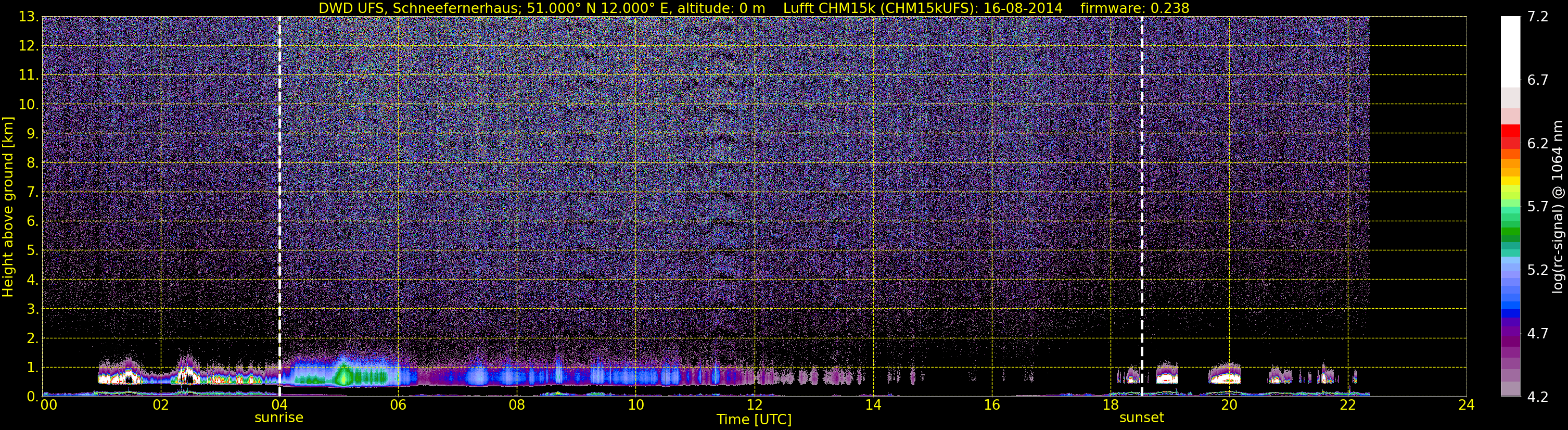This screenshot has height=430, width=1568.
Task: Click the time axis tick '16'
Action: pos(991,405)
